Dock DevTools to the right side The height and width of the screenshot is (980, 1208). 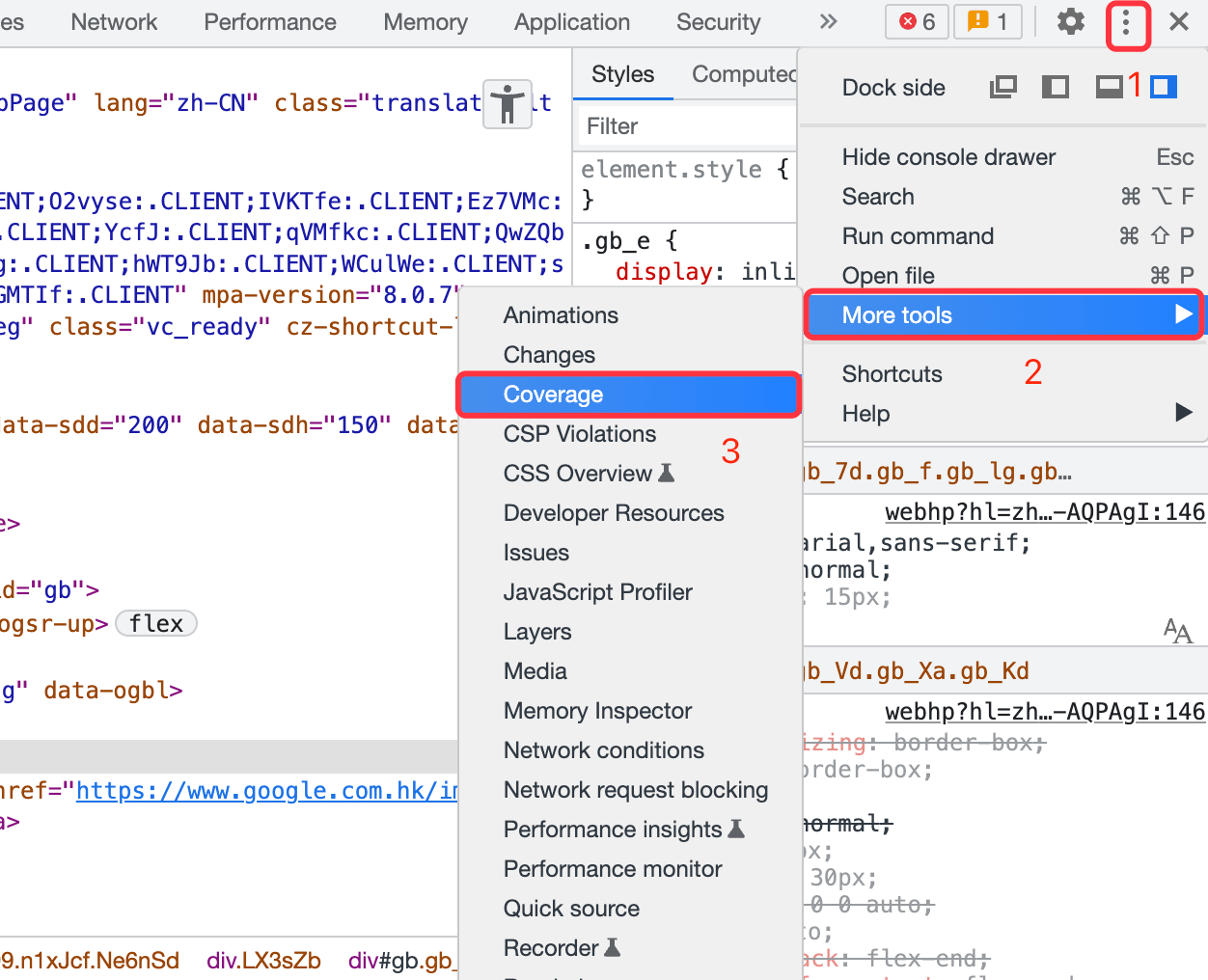coord(1164,88)
